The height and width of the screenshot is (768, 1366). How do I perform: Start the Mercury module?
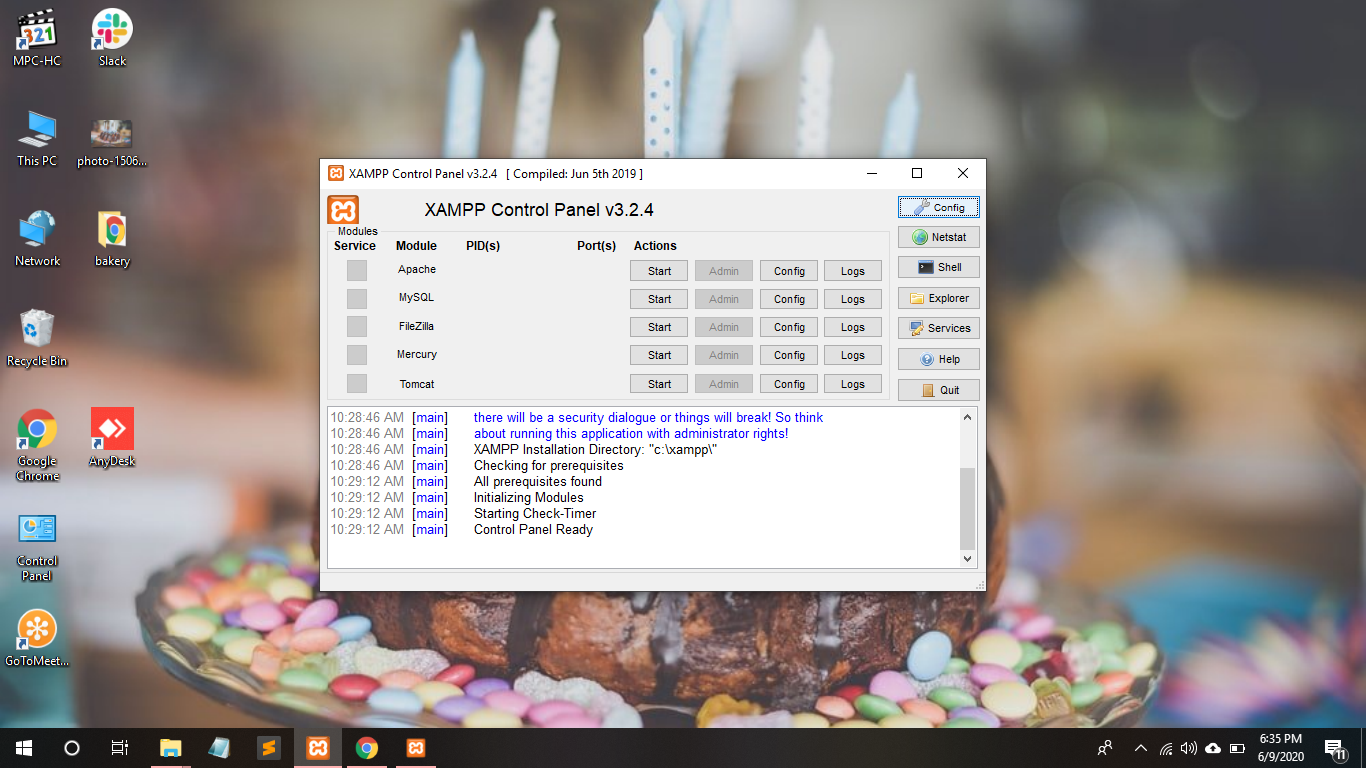[x=659, y=355]
